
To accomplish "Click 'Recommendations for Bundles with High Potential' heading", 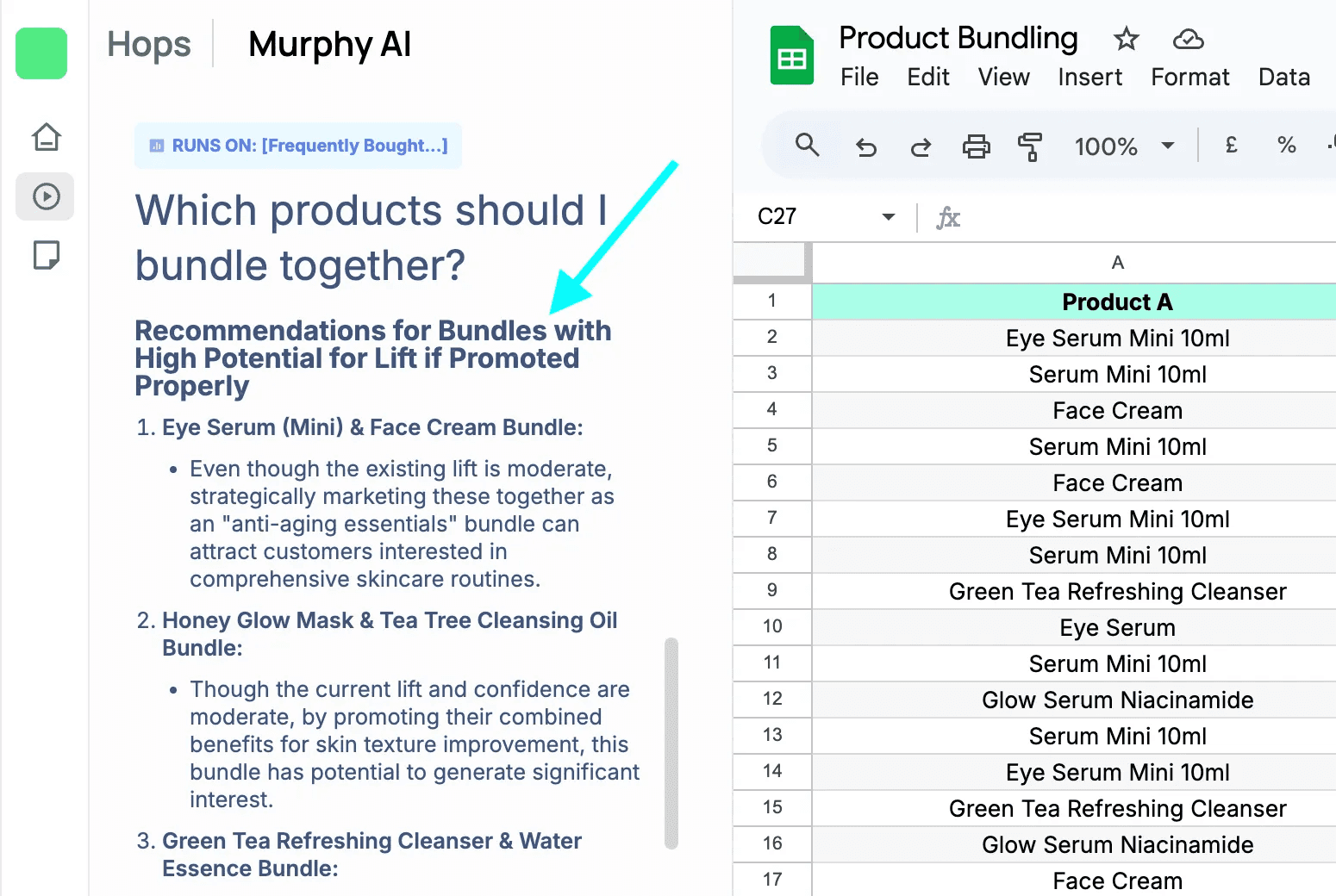I will click(x=373, y=358).
